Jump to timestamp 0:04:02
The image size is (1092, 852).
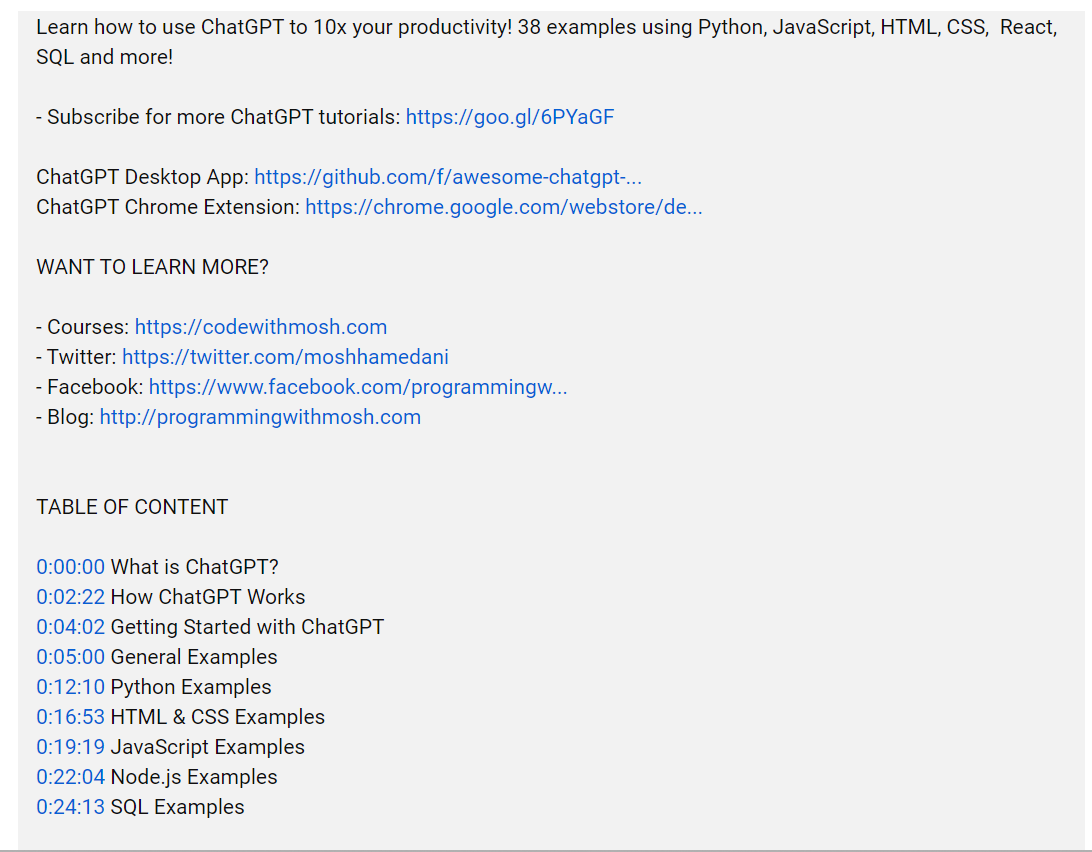coord(70,627)
